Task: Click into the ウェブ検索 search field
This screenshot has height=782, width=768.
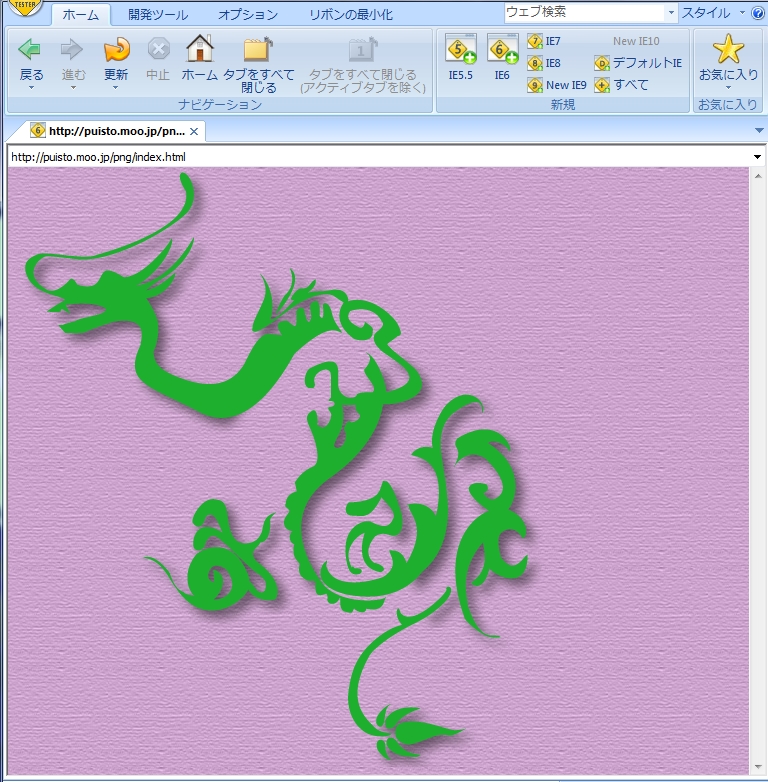Action: pyautogui.click(x=584, y=12)
